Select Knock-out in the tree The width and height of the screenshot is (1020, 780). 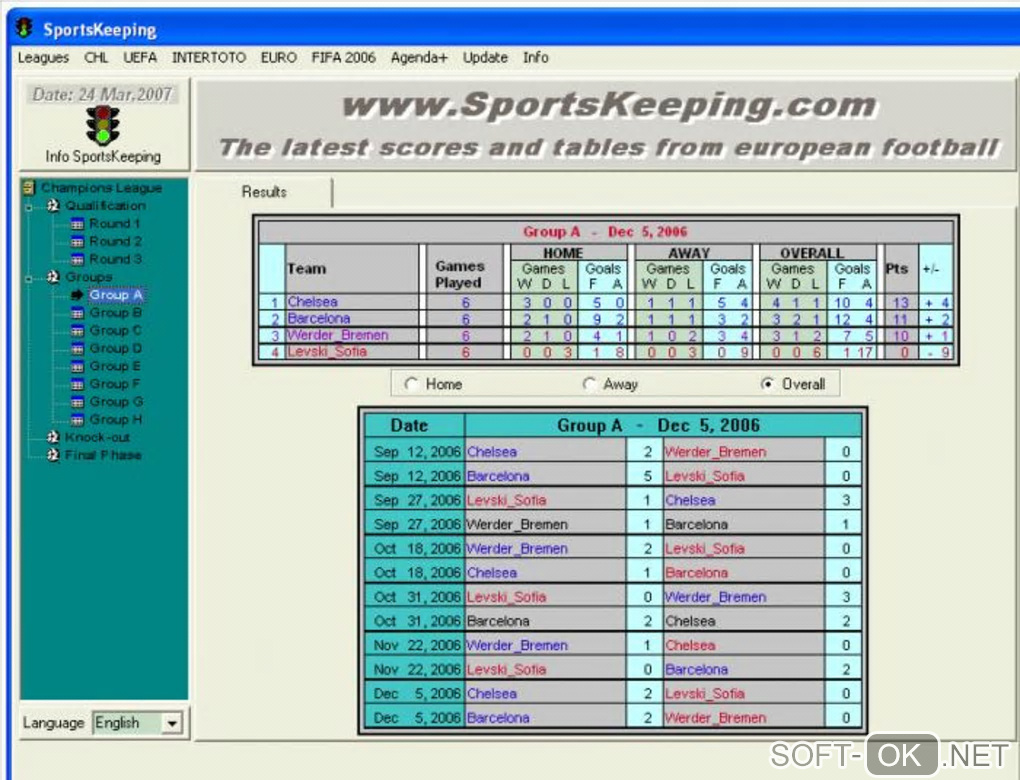coord(97,437)
